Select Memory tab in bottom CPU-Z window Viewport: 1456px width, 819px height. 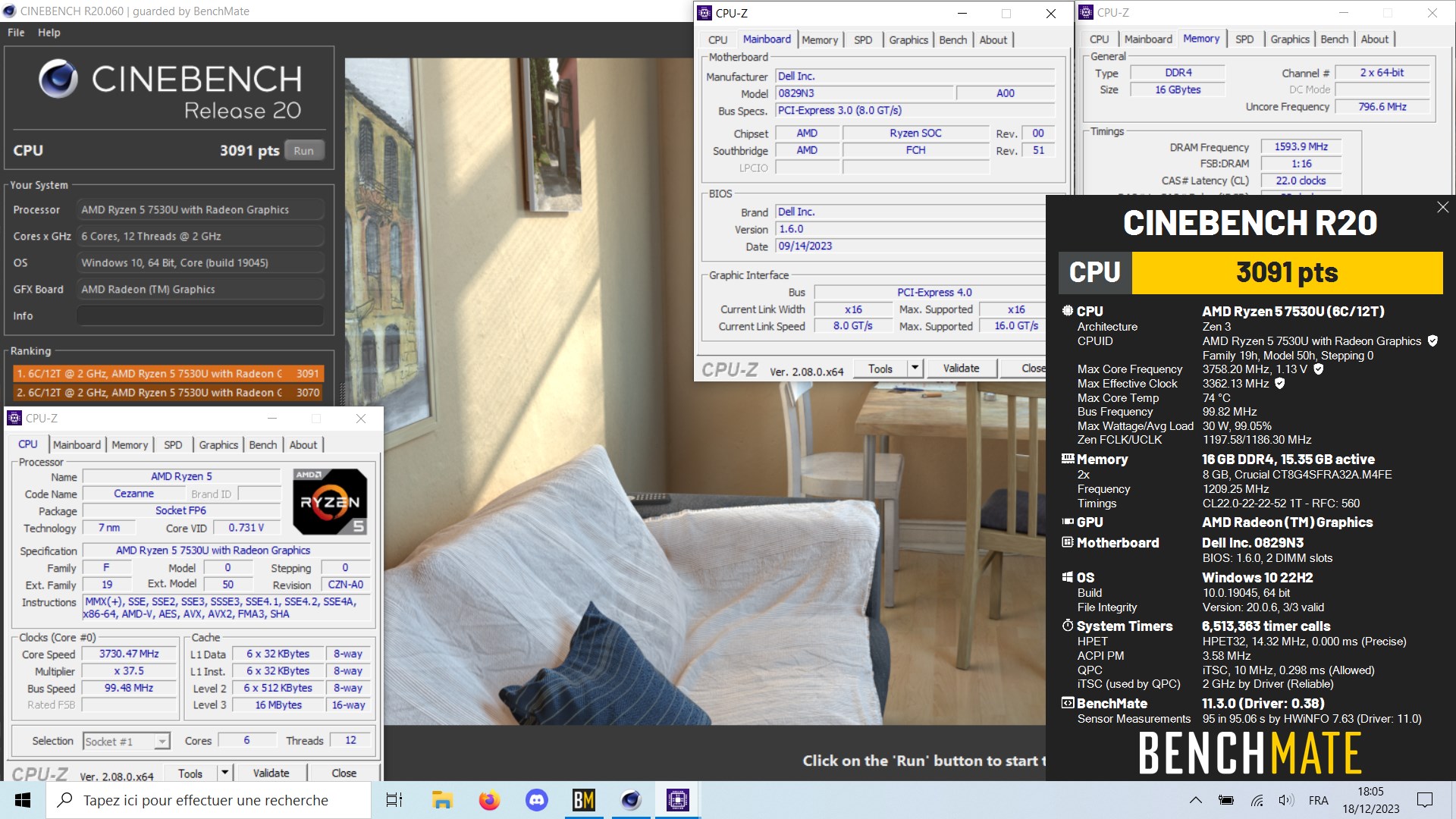pos(130,445)
